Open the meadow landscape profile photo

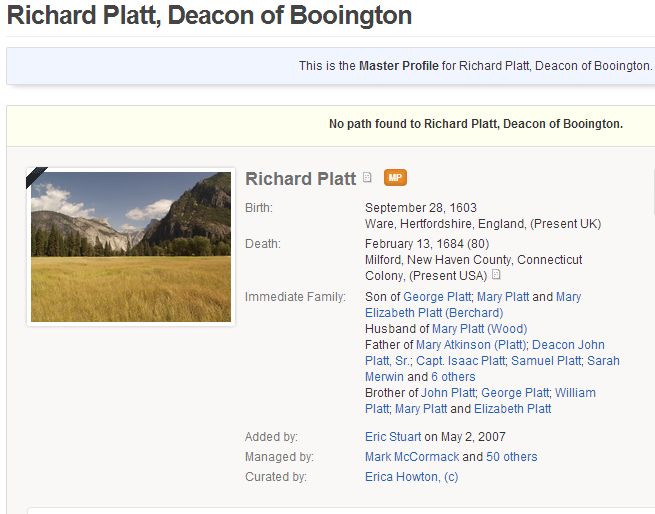(x=131, y=246)
